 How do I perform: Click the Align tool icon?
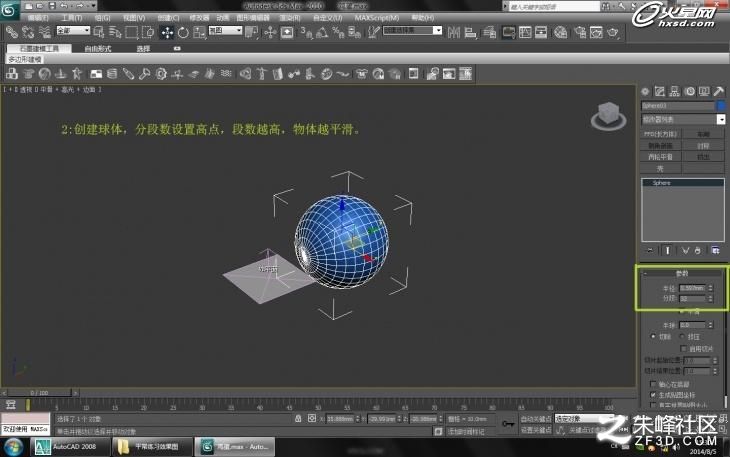tap(471, 32)
